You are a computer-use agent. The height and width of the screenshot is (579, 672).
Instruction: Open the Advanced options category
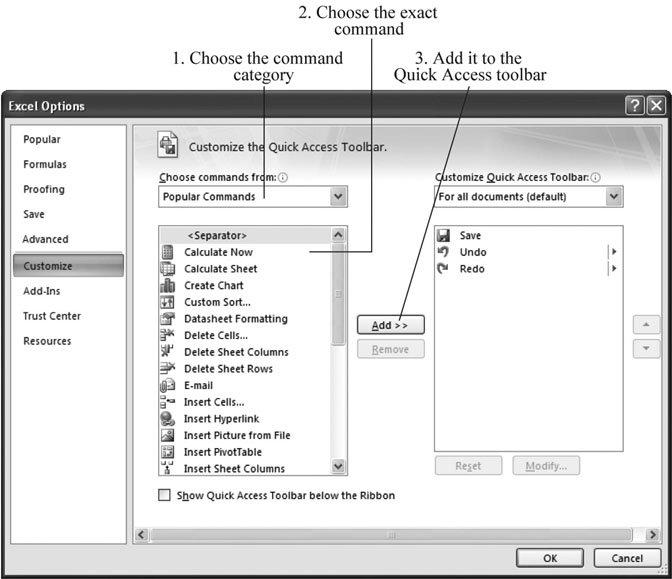tap(45, 239)
